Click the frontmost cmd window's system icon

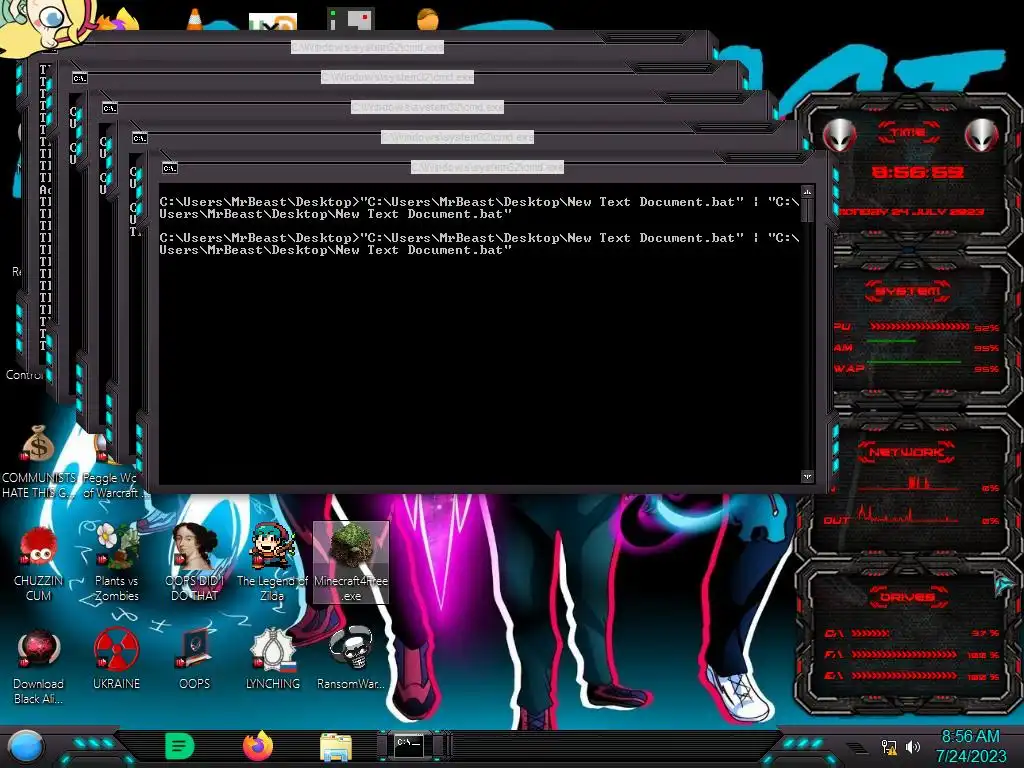(x=170, y=168)
